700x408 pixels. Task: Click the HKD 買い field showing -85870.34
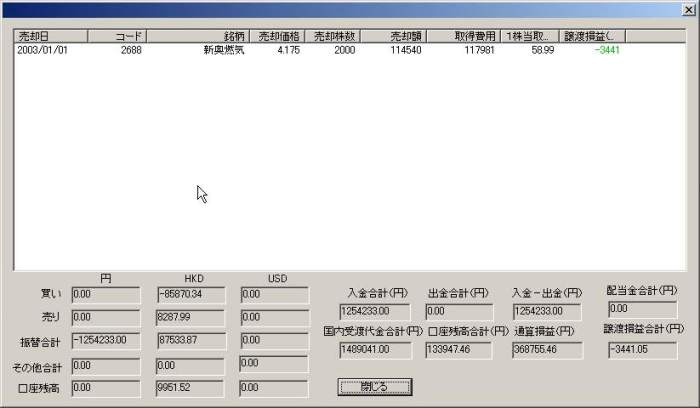click(x=192, y=294)
